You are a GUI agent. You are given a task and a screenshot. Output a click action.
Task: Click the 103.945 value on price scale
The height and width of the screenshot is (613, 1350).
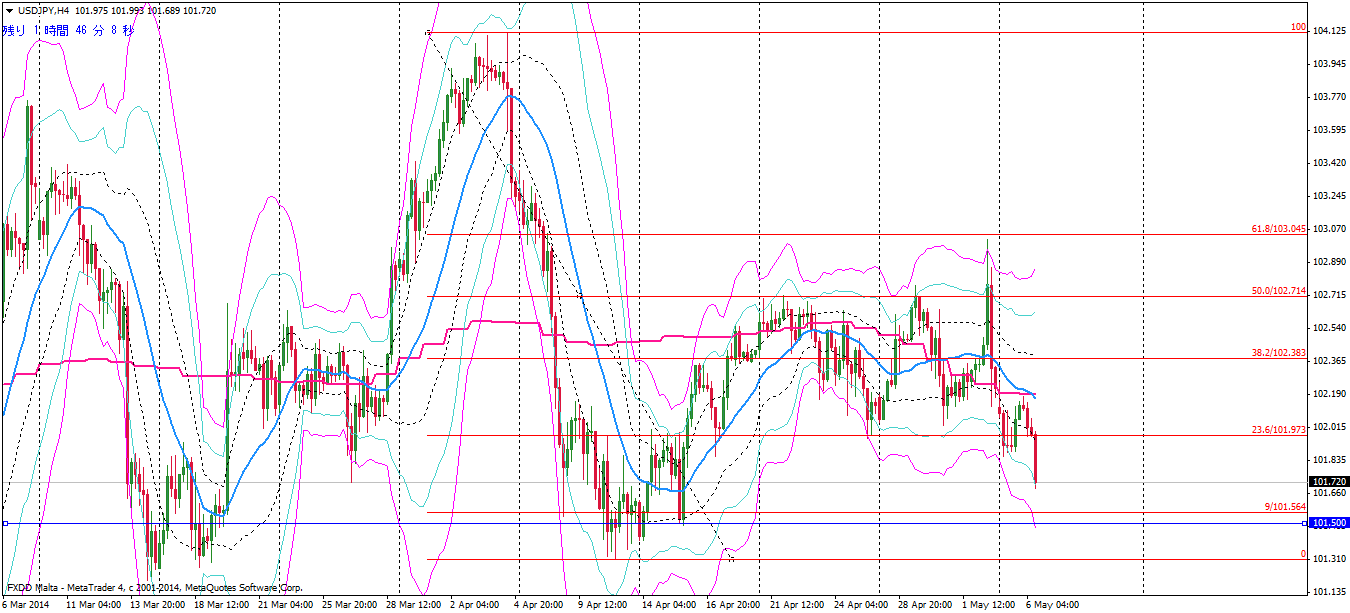pos(1328,64)
